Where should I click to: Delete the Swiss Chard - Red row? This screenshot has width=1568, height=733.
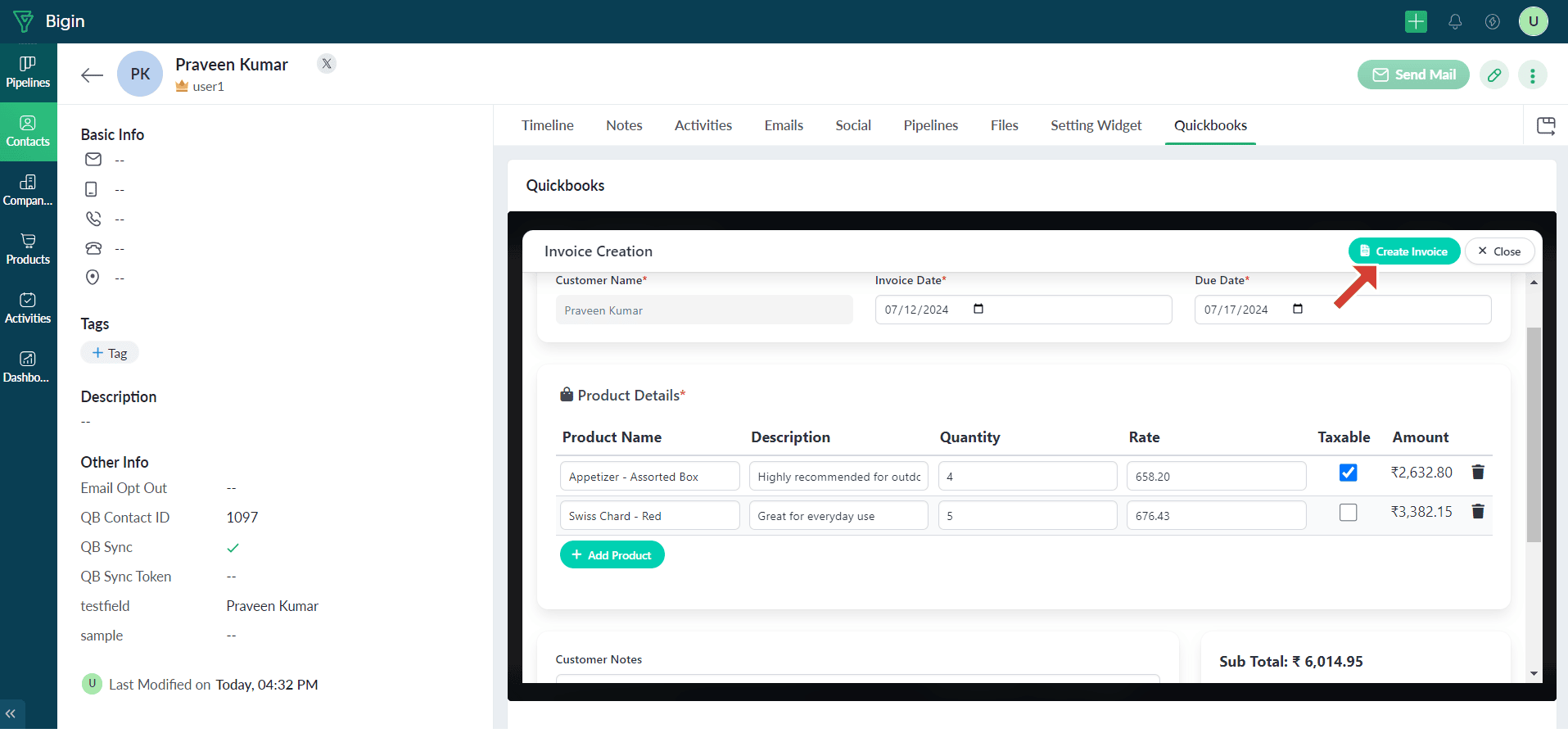pos(1478,512)
